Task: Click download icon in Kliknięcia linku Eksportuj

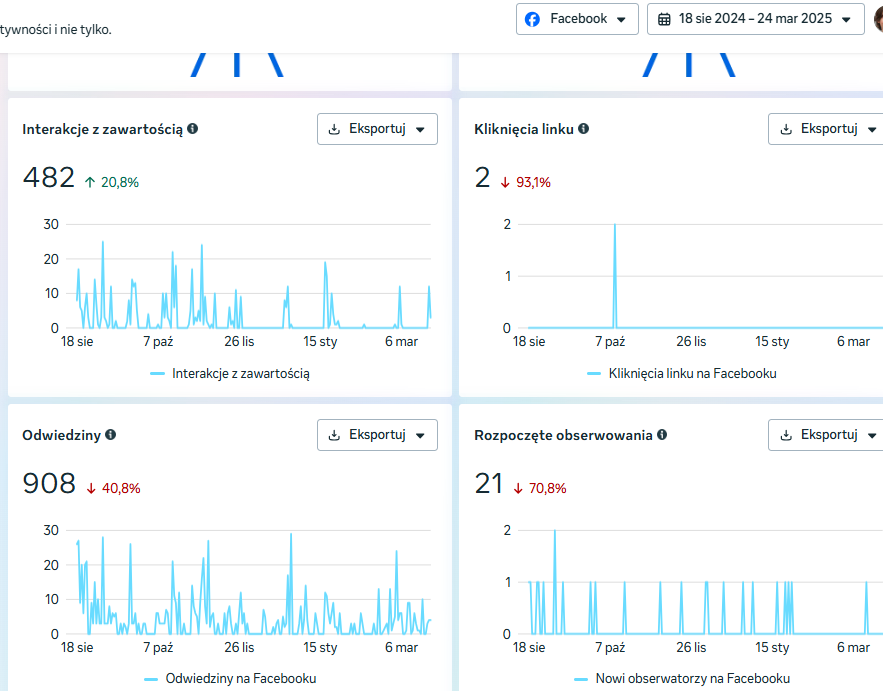Action: pyautogui.click(x=786, y=129)
